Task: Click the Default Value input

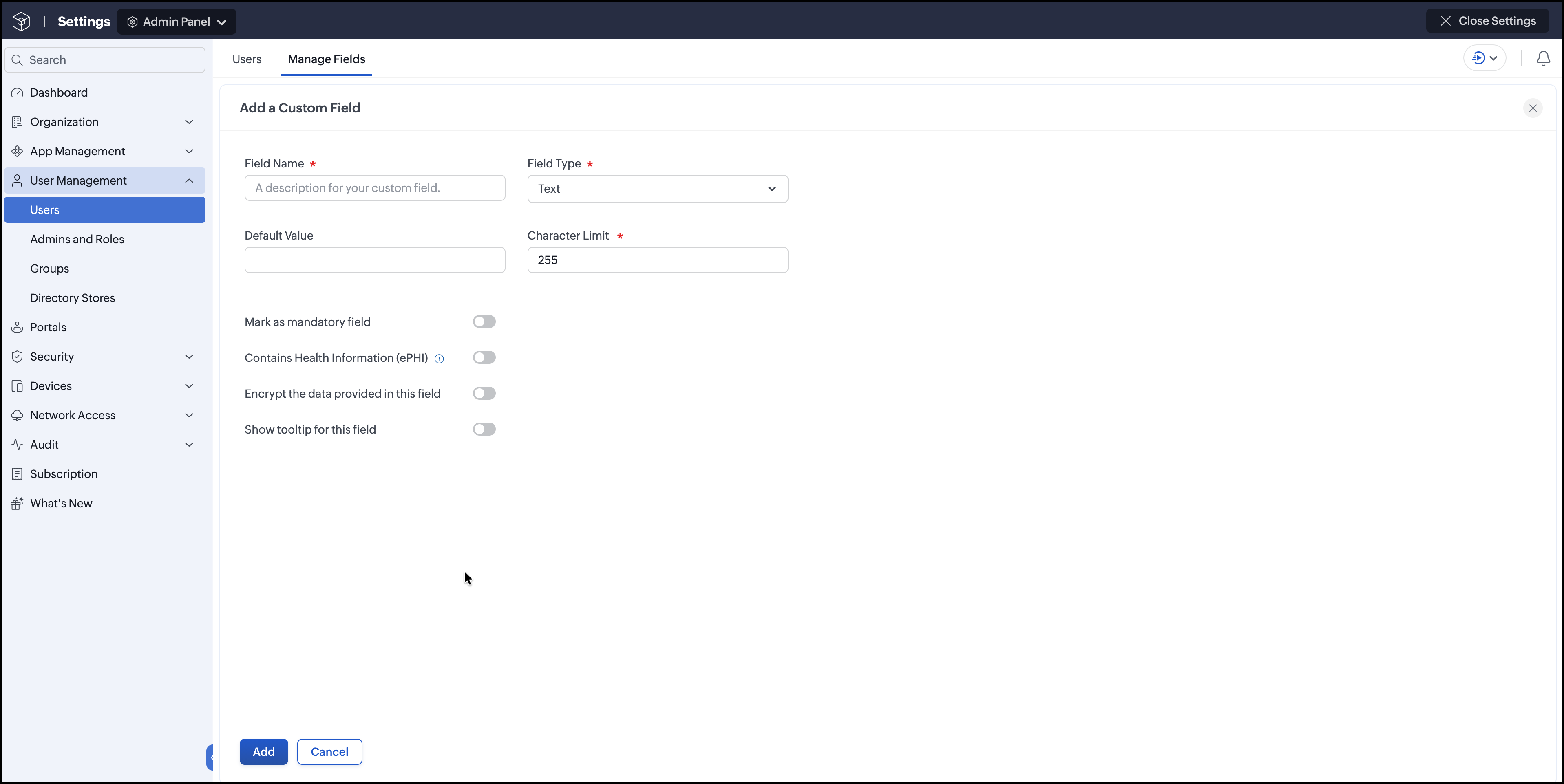Action: click(x=375, y=260)
